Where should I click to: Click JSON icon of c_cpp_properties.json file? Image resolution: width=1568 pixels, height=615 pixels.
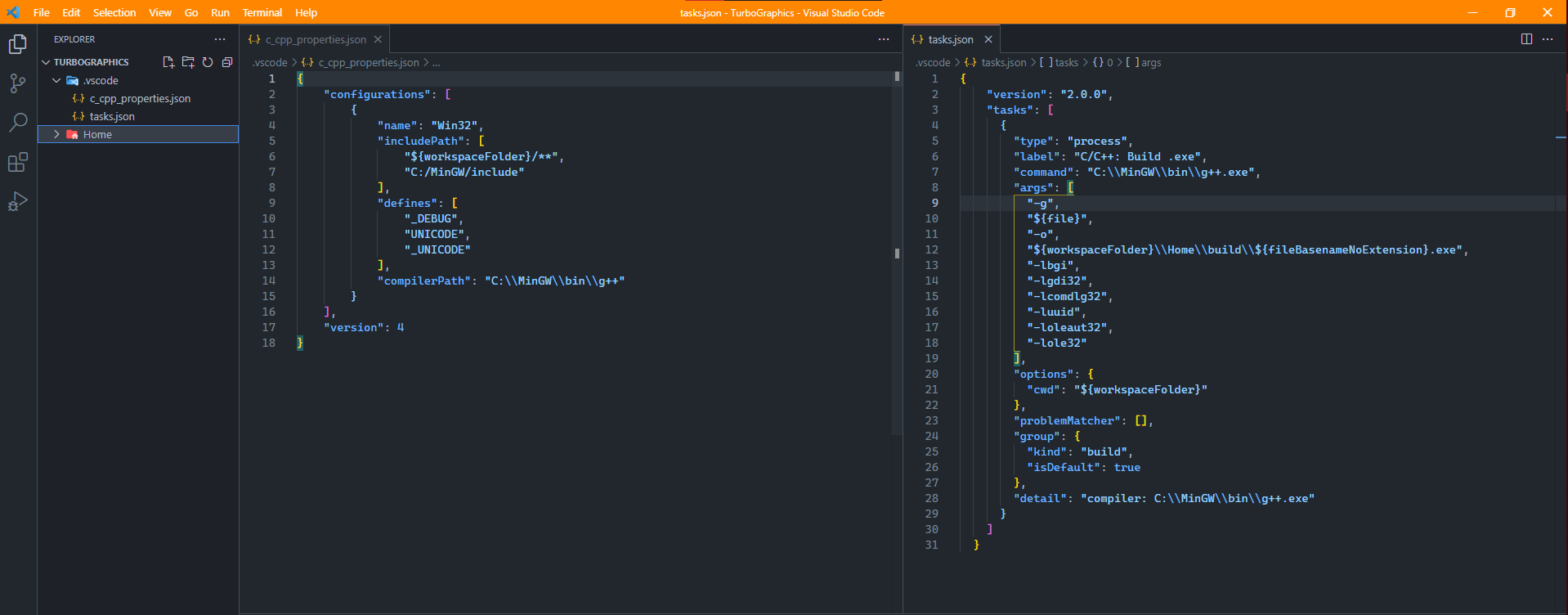78,98
